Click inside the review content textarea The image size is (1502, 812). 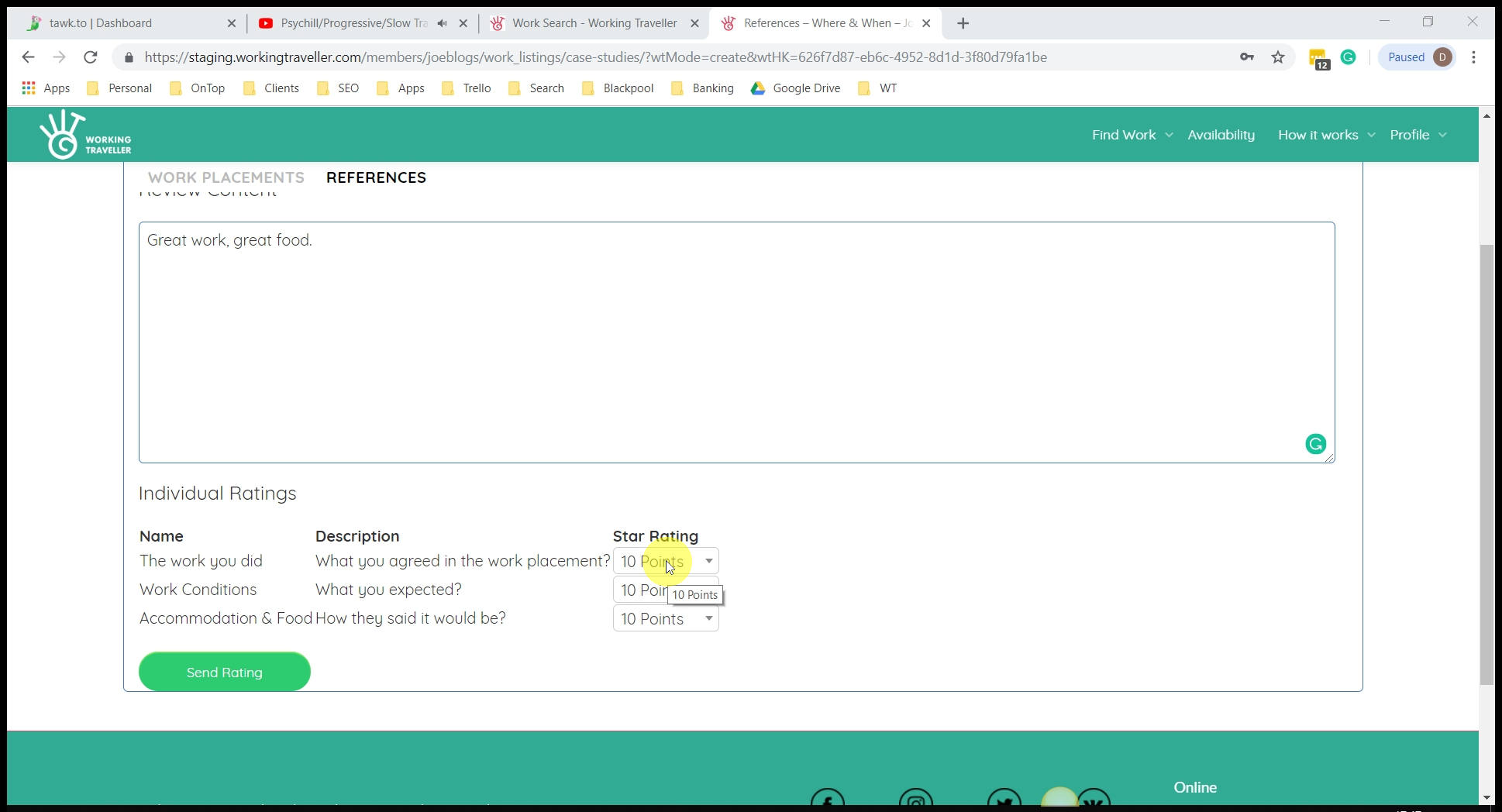736,342
